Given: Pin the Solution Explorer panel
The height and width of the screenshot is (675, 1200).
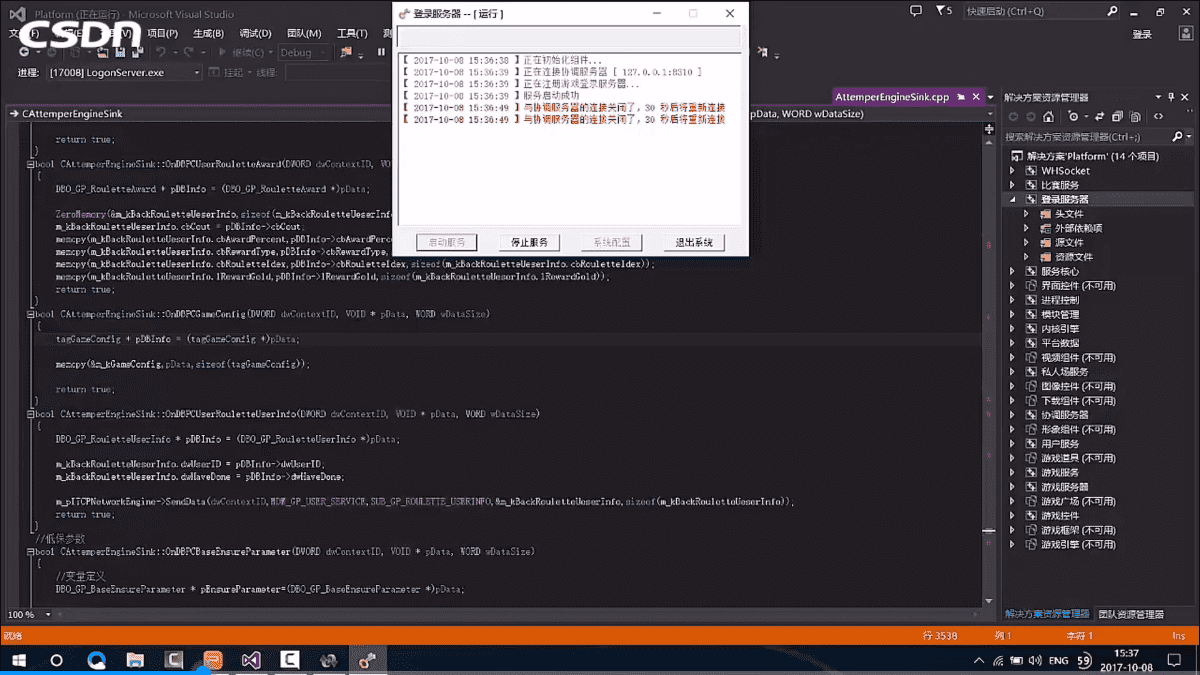Looking at the screenshot, I should click(1171, 97).
